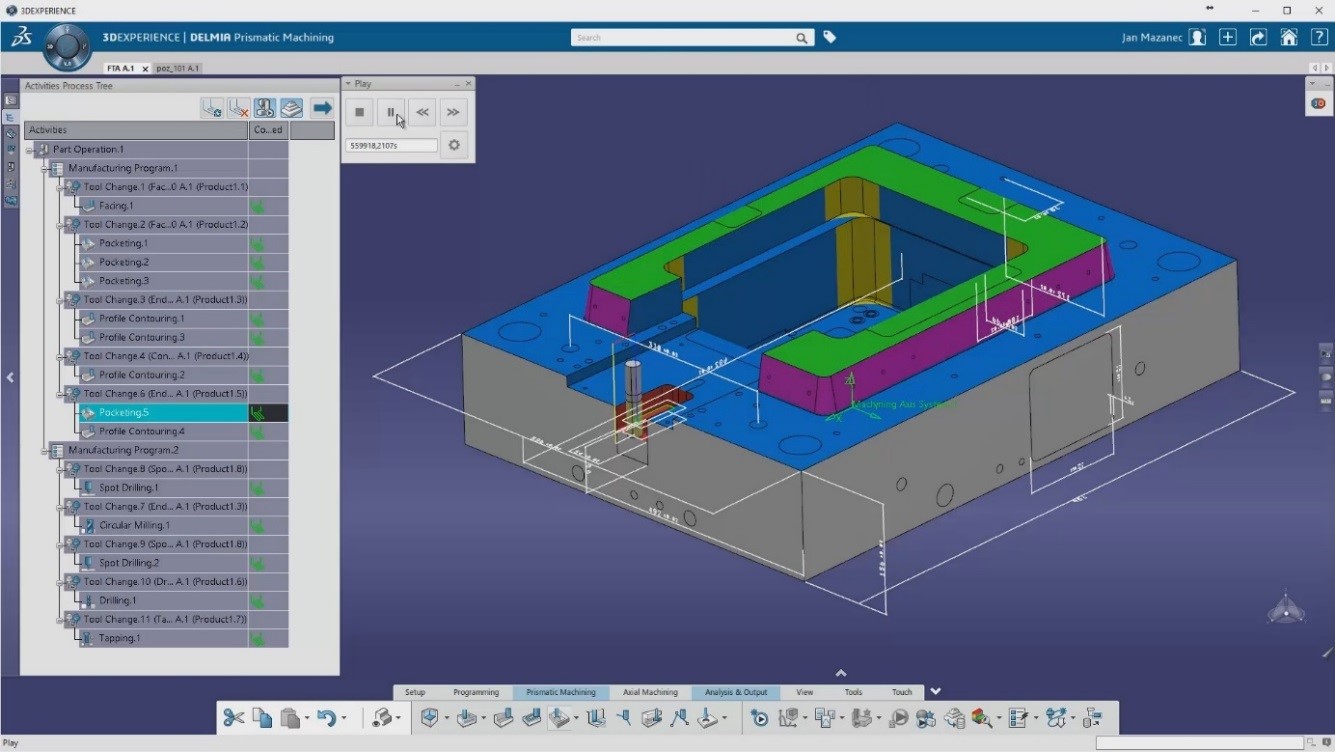Select Drilling.1 operation
The image size is (1335, 752).
coord(117,600)
